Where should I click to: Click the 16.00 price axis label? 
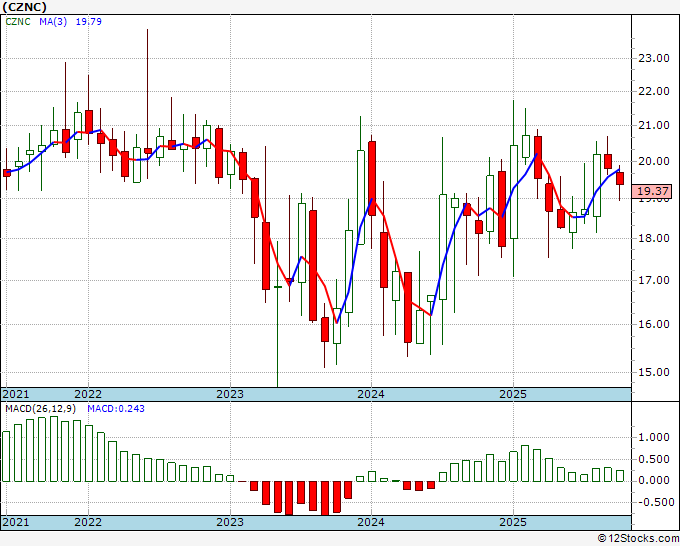pos(654,324)
